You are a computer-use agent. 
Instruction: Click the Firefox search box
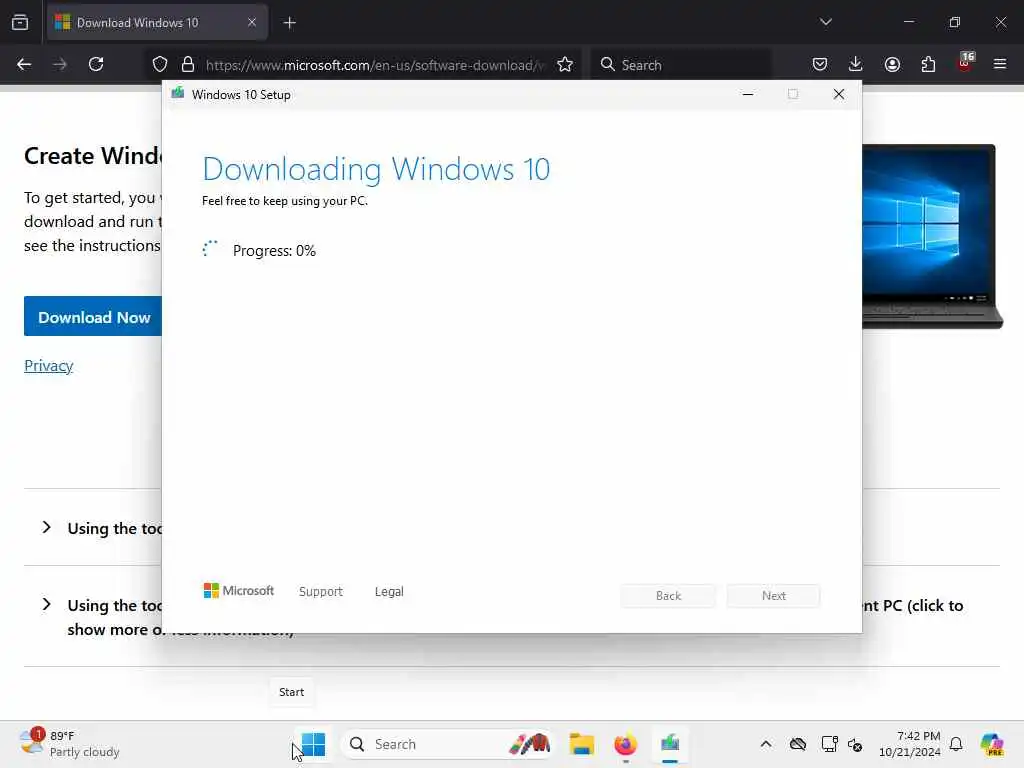coord(681,65)
